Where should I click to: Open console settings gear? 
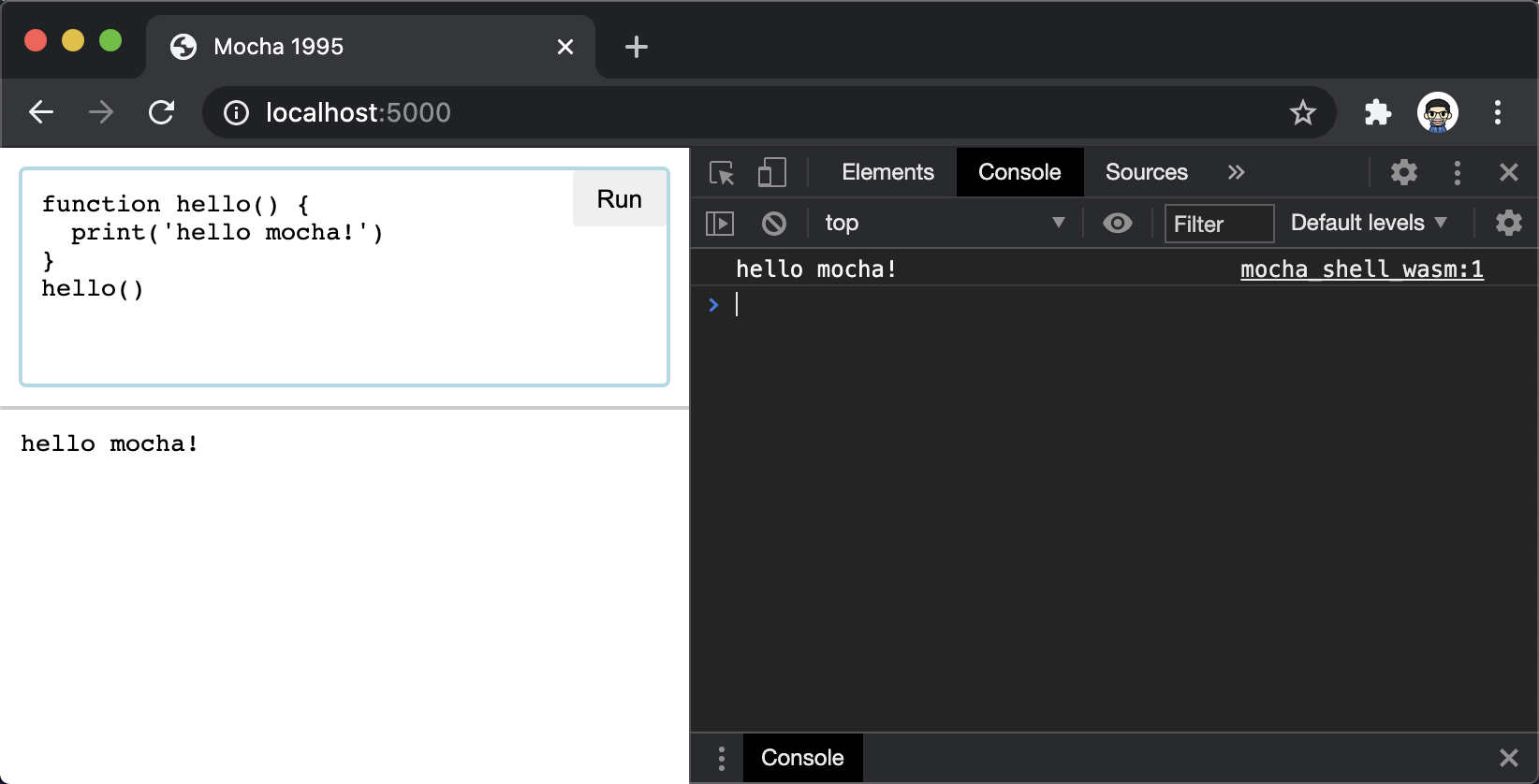click(1508, 223)
